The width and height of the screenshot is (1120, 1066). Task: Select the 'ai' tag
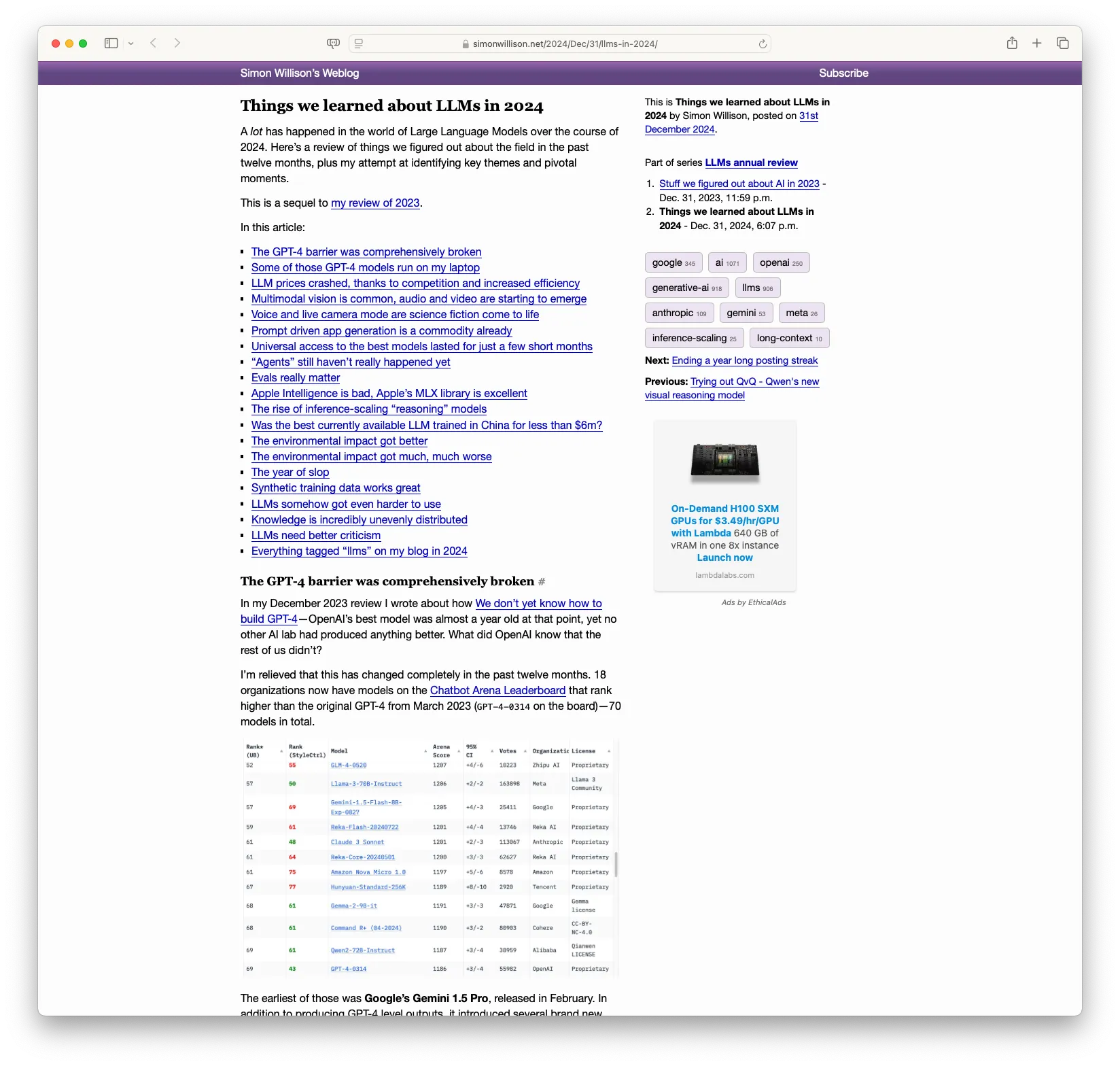[x=727, y=262]
